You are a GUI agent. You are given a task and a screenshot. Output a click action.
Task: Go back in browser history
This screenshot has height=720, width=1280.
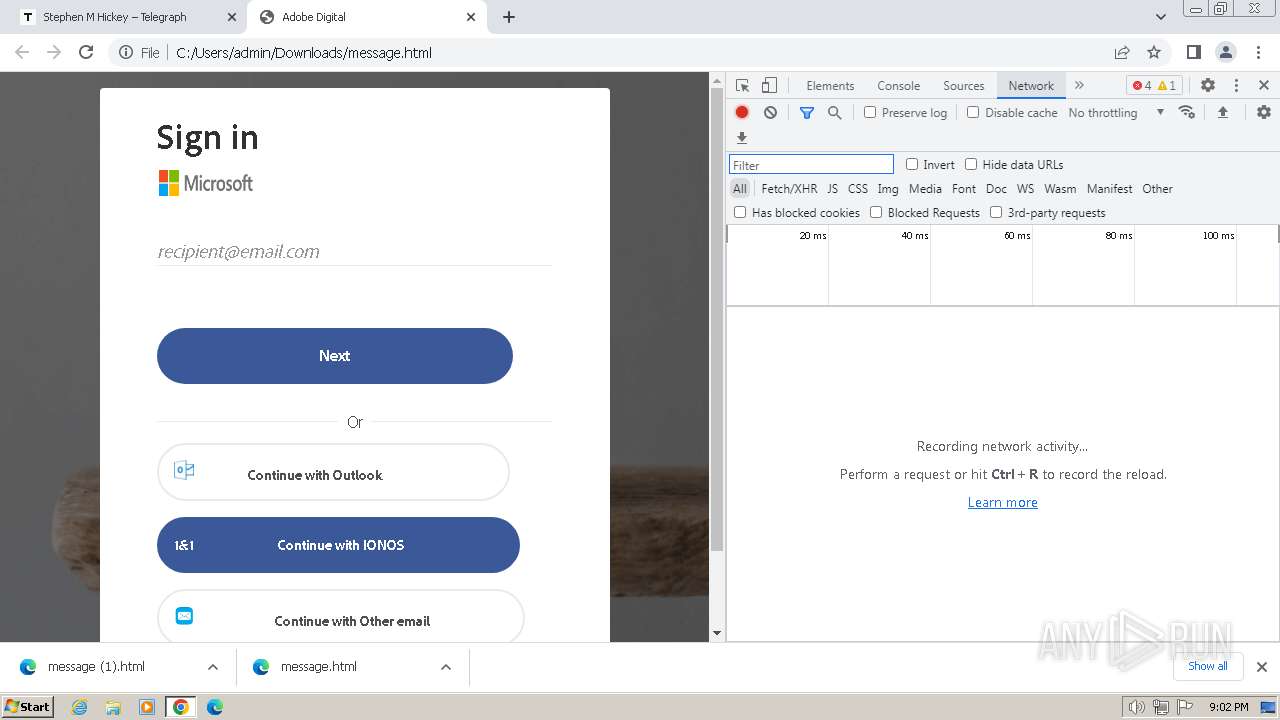[22, 52]
